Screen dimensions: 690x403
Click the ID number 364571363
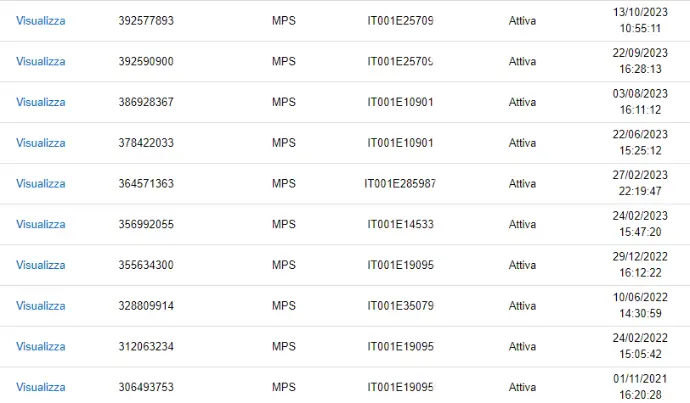[x=146, y=184]
